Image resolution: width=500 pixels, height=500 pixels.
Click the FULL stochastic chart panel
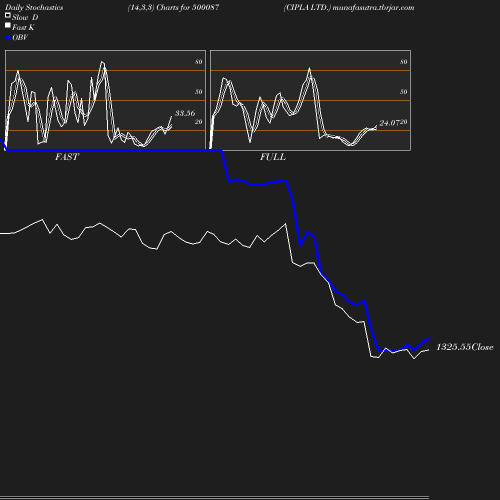pyautogui.click(x=310, y=100)
